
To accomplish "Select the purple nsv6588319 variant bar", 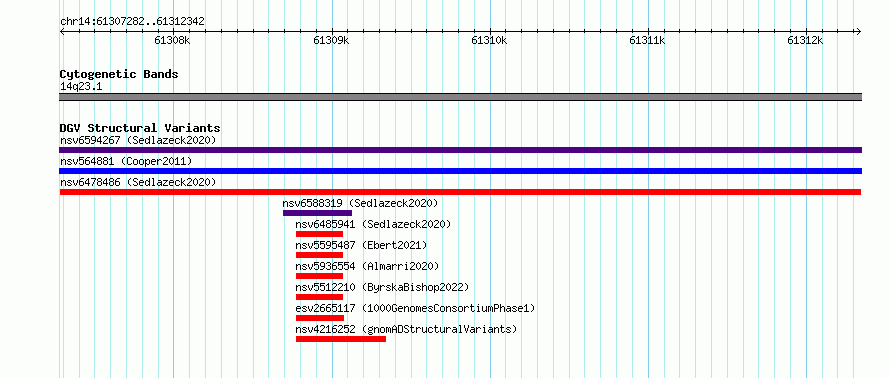I will (317, 213).
